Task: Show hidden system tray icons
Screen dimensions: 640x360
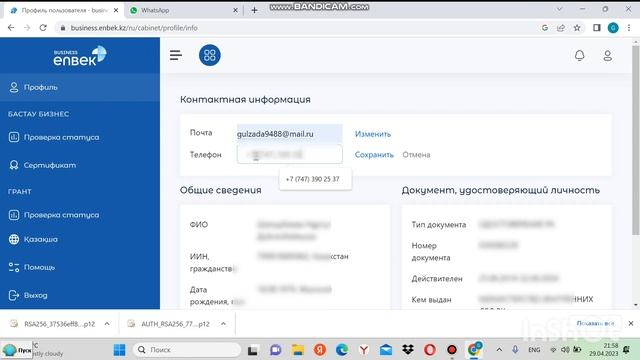Action: 499,350
